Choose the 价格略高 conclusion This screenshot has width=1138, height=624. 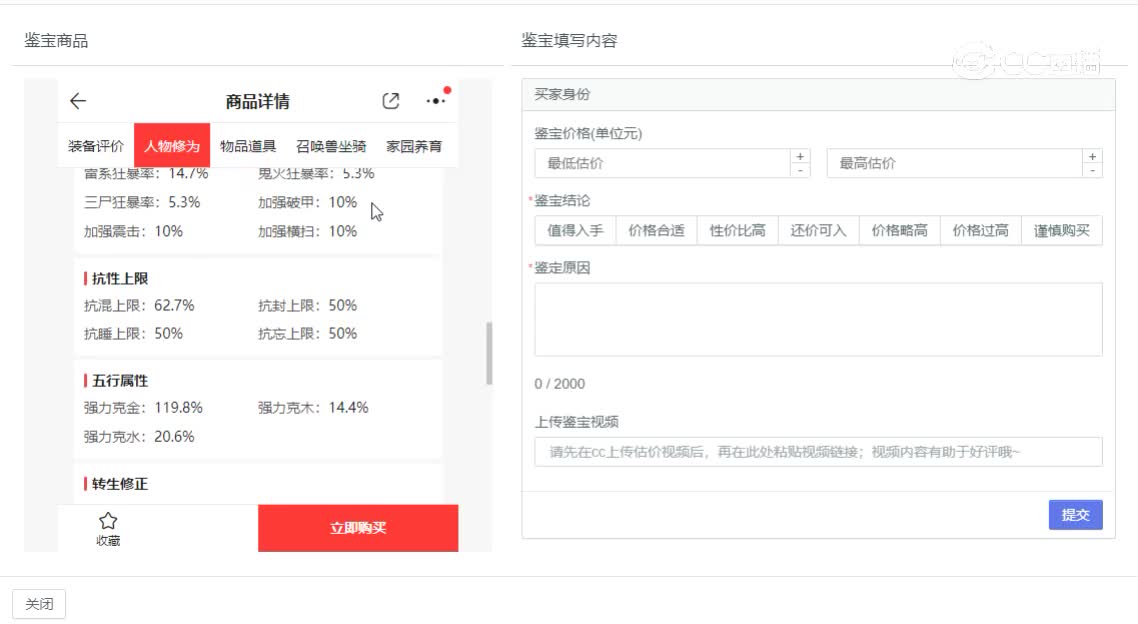pos(899,230)
